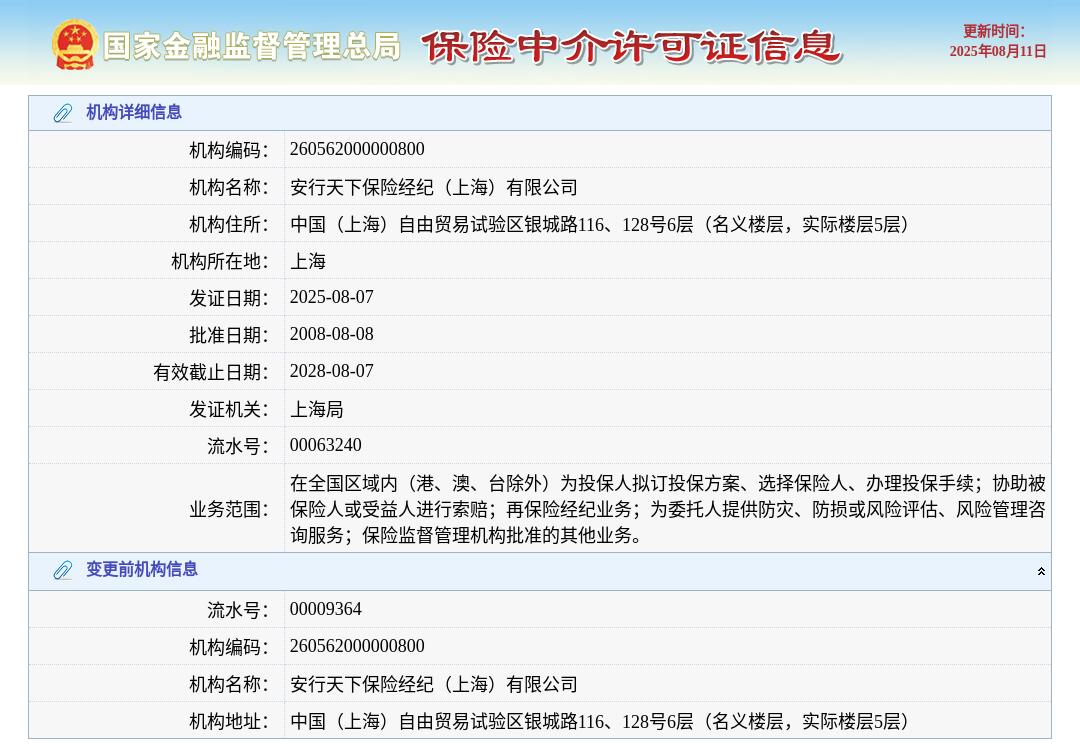The height and width of the screenshot is (753, 1080).
Task: Click the 机构住所 label
Action: tap(229, 225)
